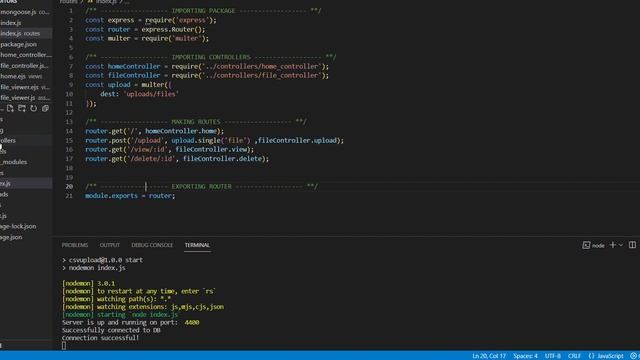The image size is (640, 360).
Task: Open the terminal launch profile dropdown chevron
Action: tap(621, 245)
